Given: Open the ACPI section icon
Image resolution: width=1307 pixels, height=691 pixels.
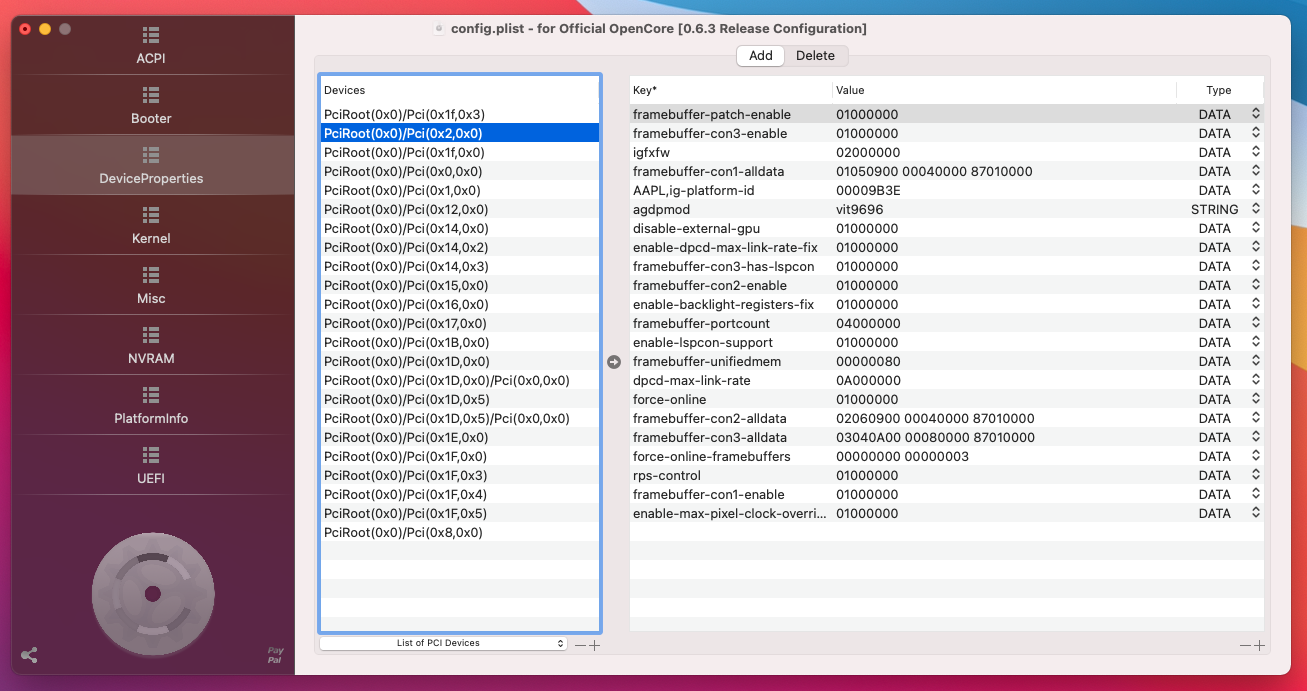Looking at the screenshot, I should (151, 35).
